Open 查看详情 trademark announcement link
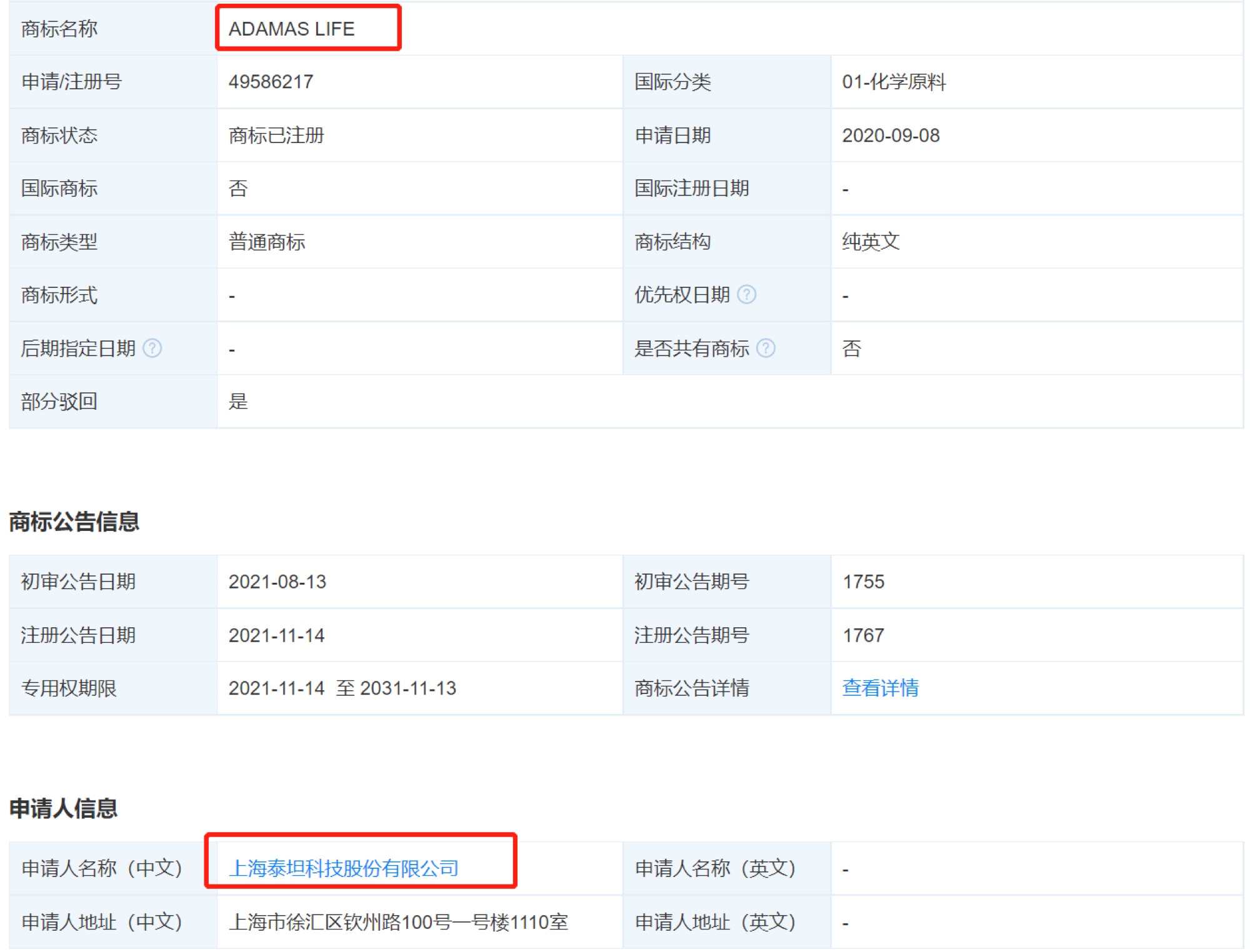1250x952 pixels. coord(880,688)
